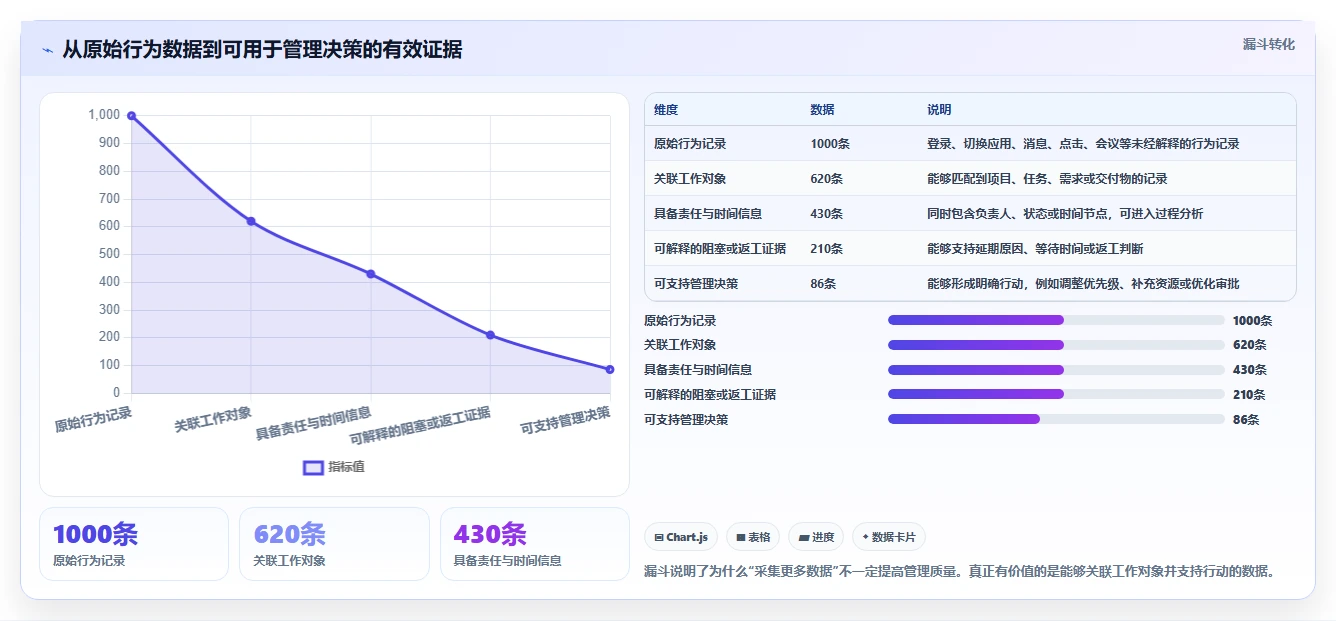
Task: Click the 具备责任与时间信息 cell in the table
Action: [x=708, y=214]
